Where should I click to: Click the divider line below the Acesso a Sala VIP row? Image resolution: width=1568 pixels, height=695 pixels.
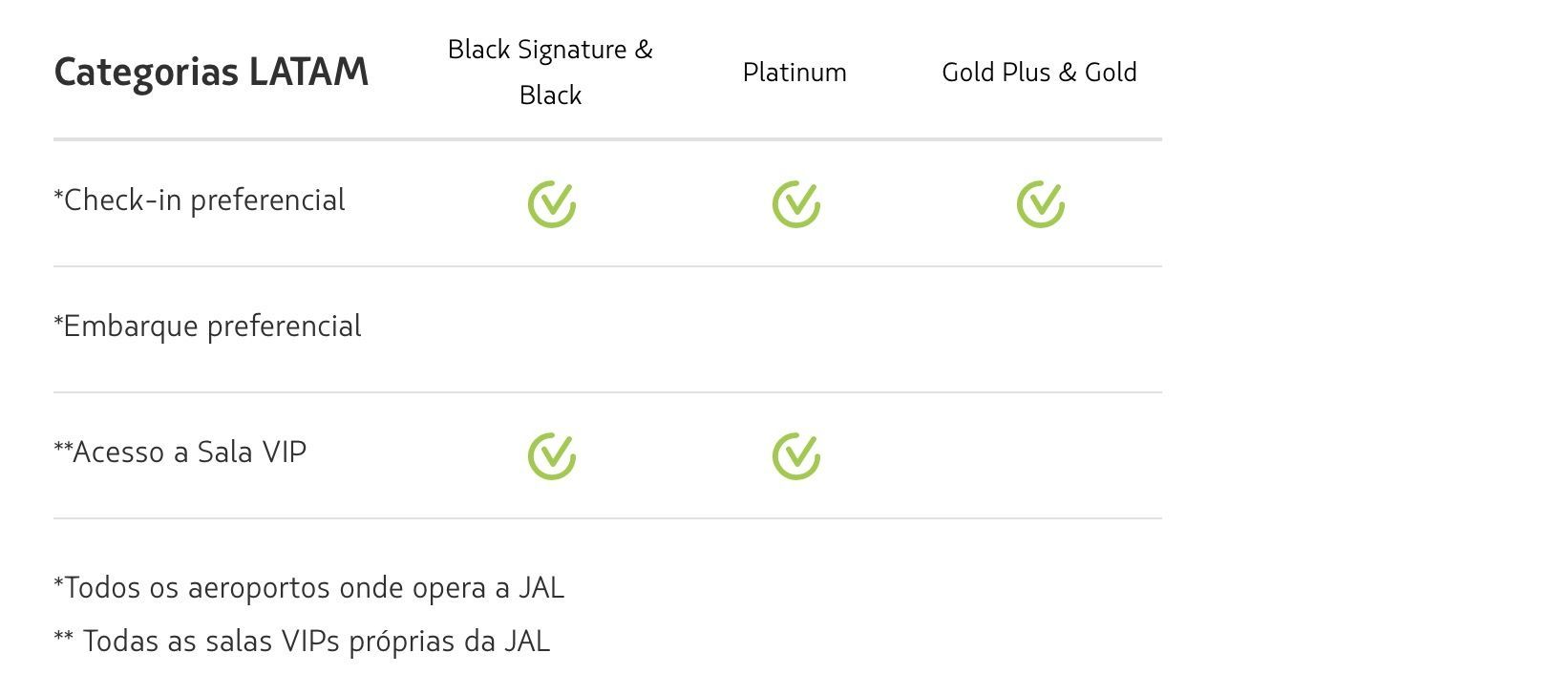tap(607, 518)
